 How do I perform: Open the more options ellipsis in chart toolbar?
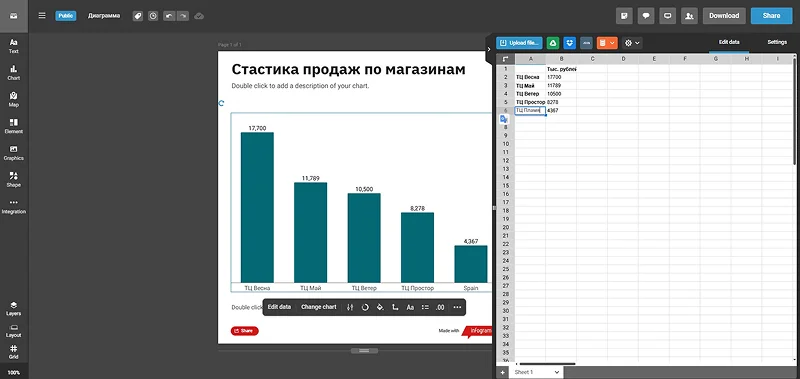pyautogui.click(x=457, y=307)
